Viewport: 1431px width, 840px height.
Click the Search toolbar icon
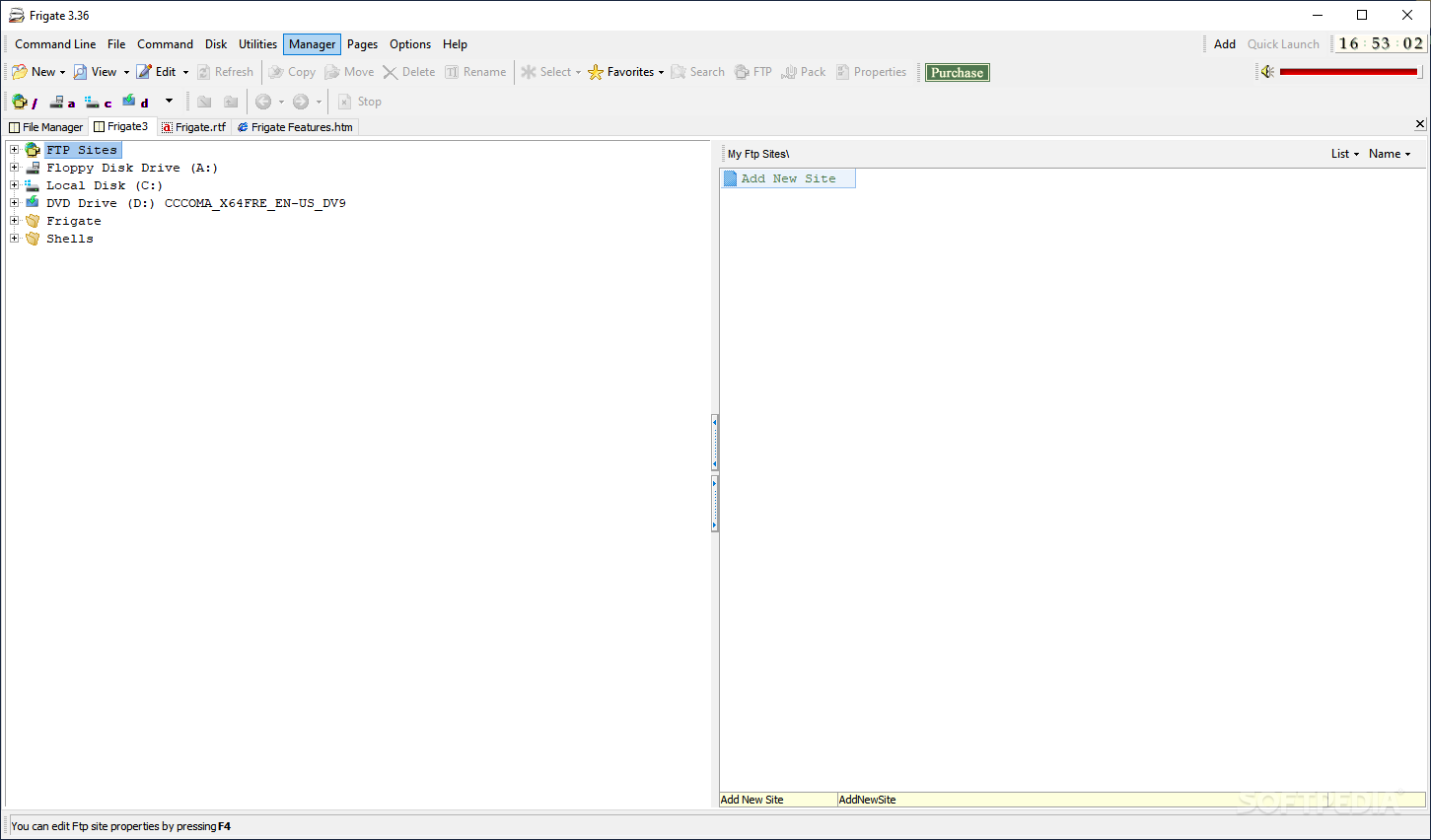(x=679, y=72)
